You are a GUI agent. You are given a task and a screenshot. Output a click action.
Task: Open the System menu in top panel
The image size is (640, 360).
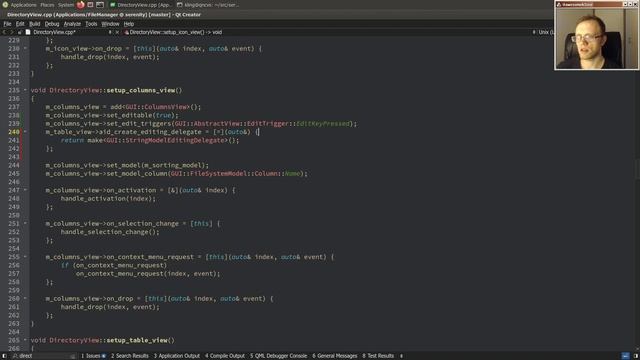pyautogui.click(x=66, y=5)
